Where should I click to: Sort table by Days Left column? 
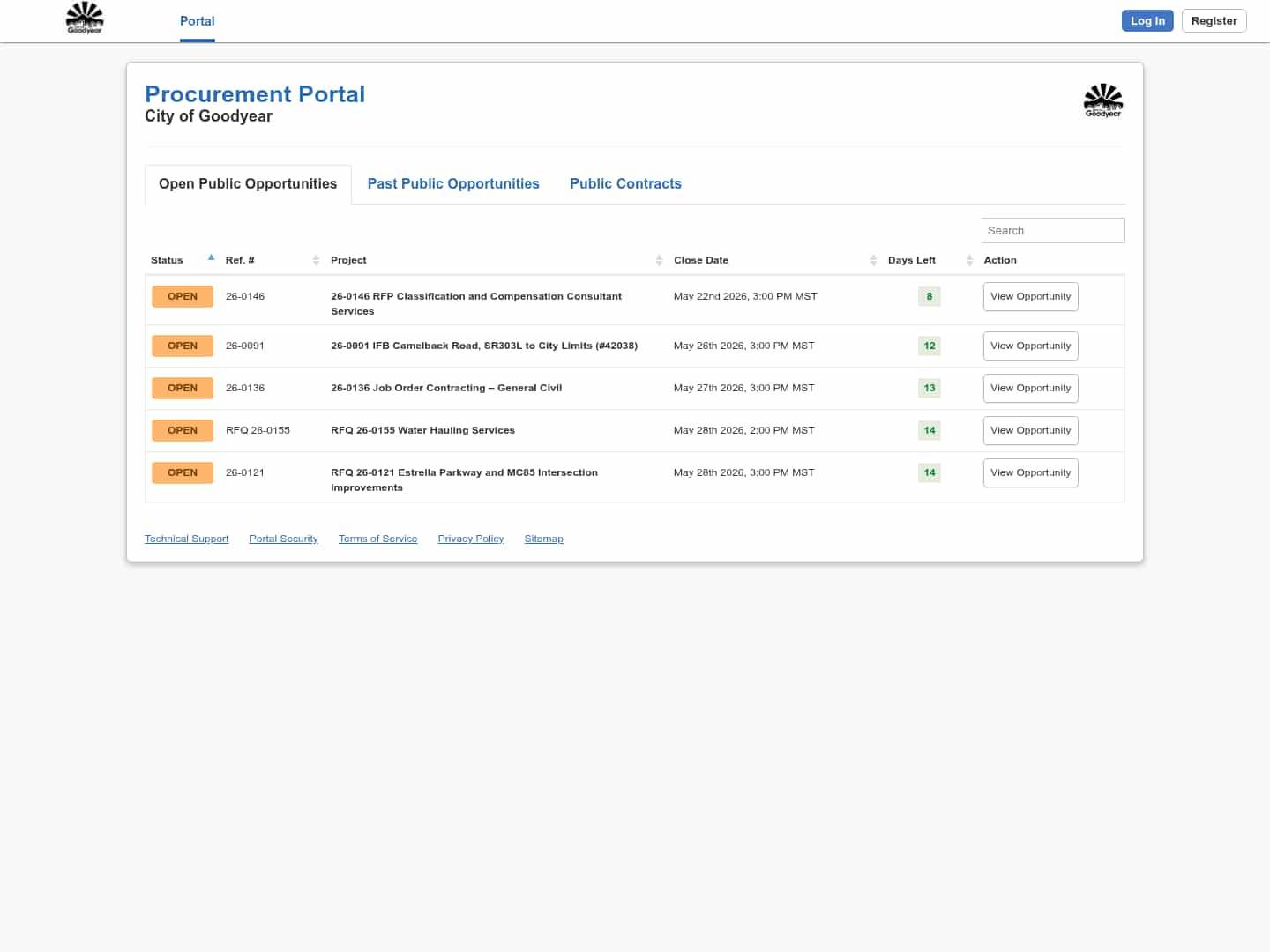tap(969, 260)
